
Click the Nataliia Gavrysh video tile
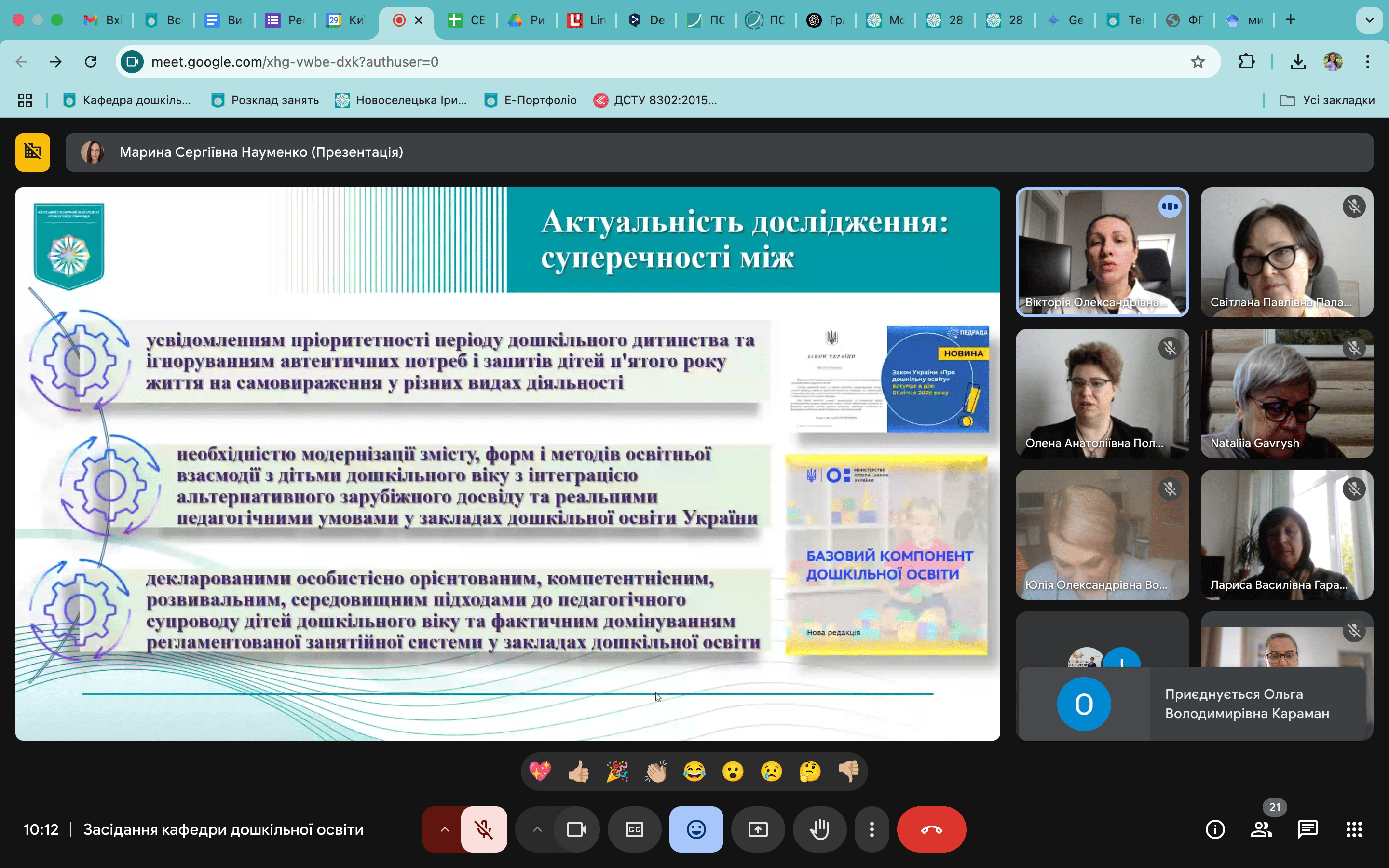click(1286, 393)
